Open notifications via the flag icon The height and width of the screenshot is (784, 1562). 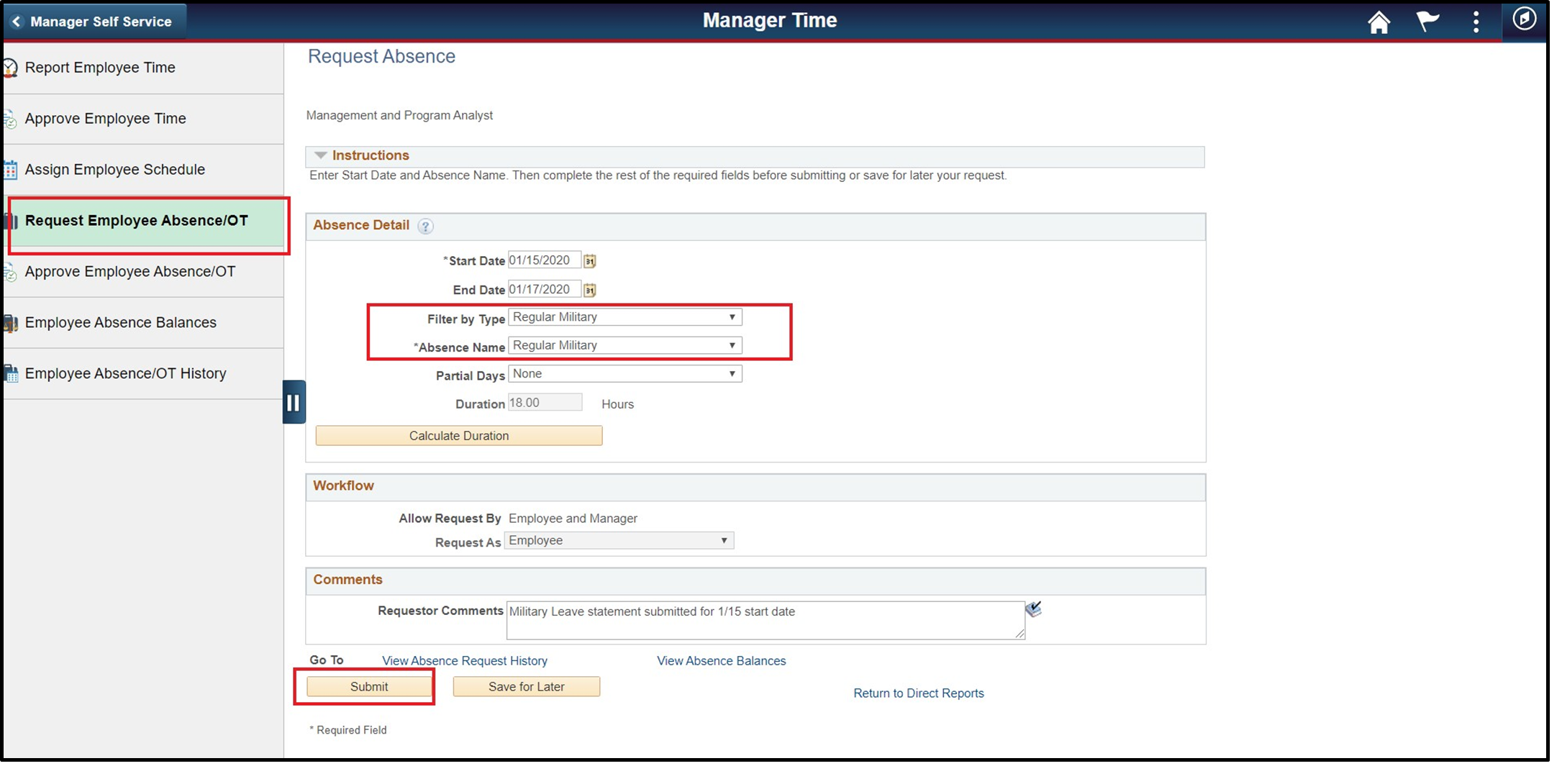pyautogui.click(x=1428, y=22)
